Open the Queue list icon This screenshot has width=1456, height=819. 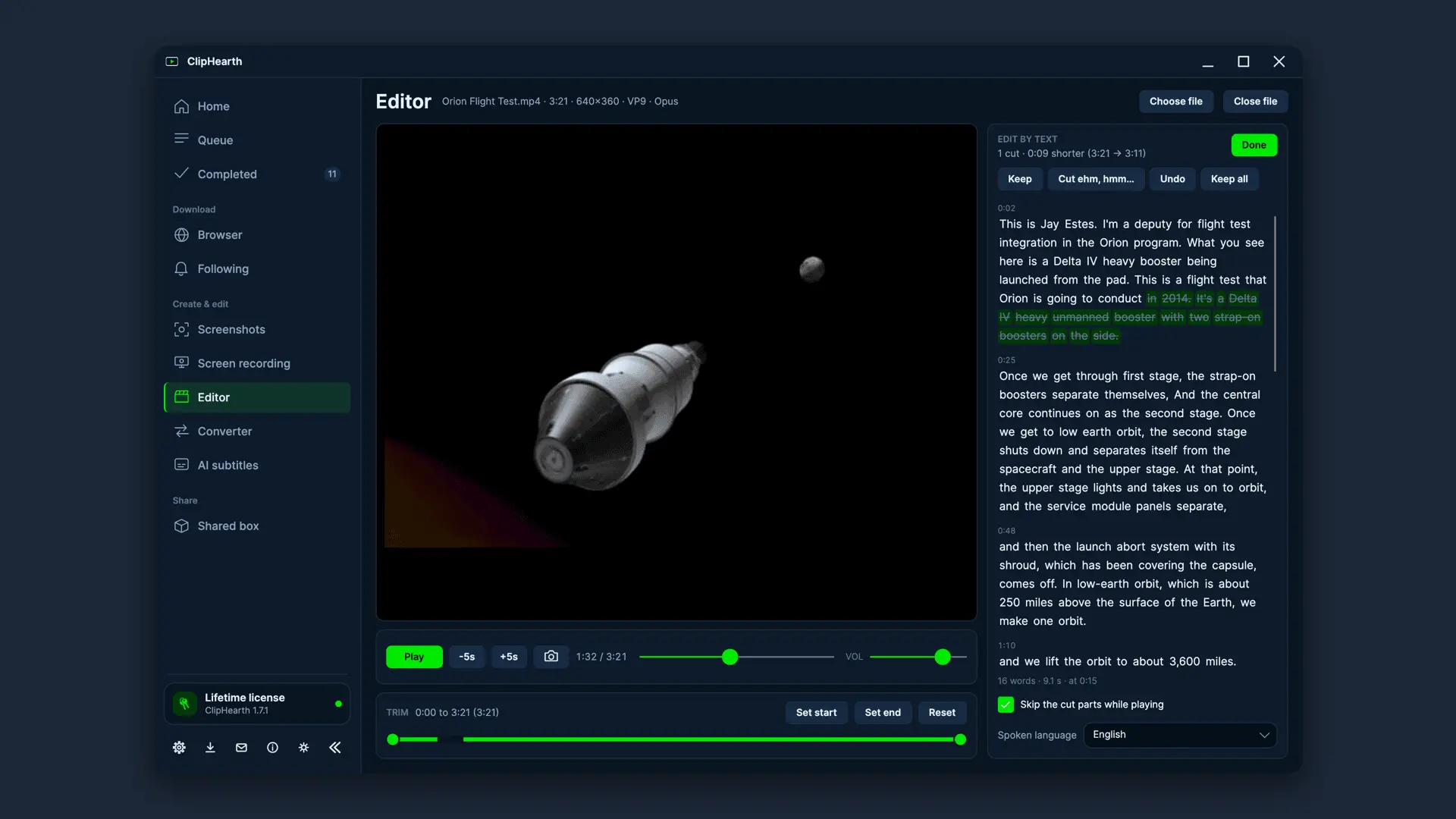click(x=181, y=140)
